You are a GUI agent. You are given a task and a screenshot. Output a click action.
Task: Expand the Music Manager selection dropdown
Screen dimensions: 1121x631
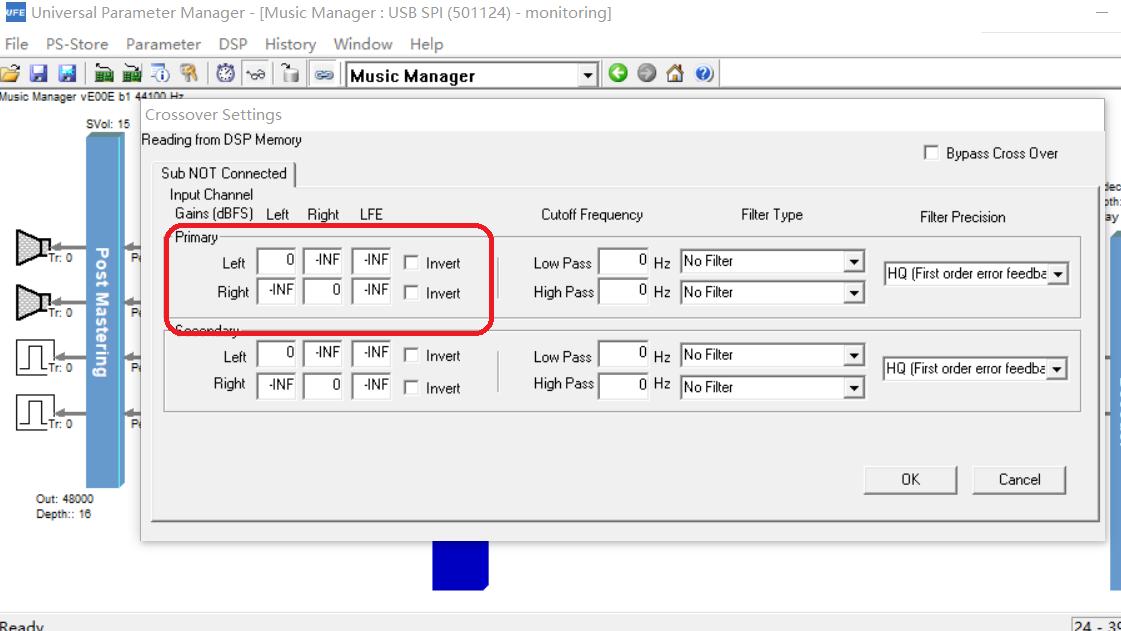(x=588, y=73)
